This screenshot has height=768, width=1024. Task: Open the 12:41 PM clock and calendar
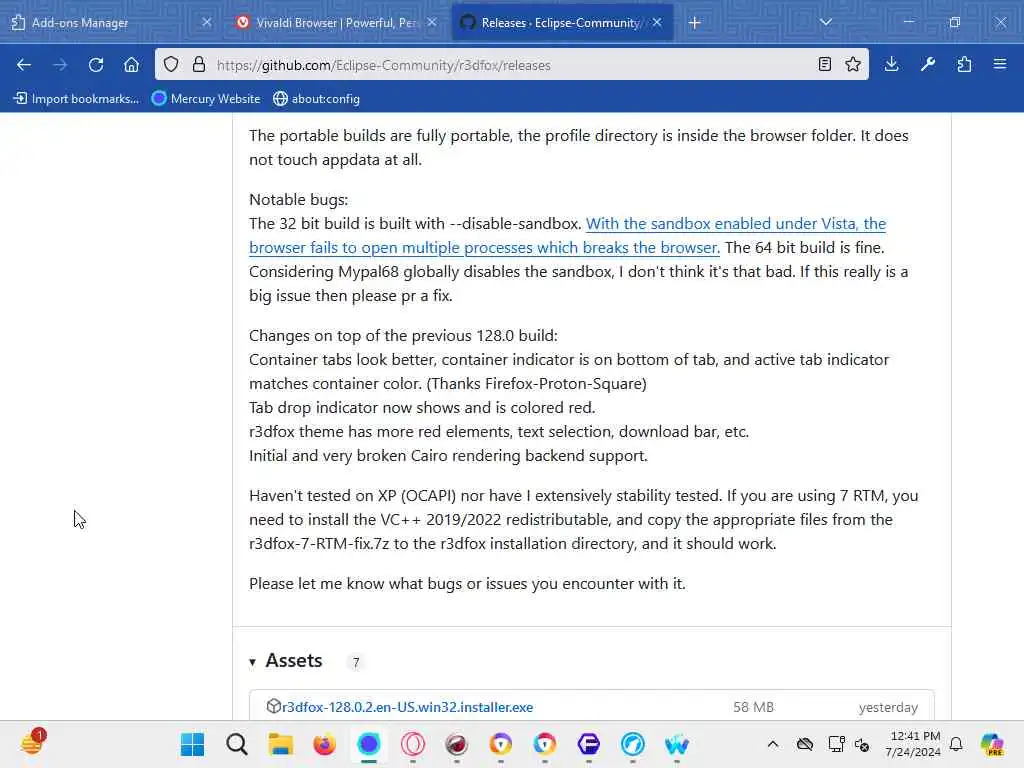click(x=913, y=744)
